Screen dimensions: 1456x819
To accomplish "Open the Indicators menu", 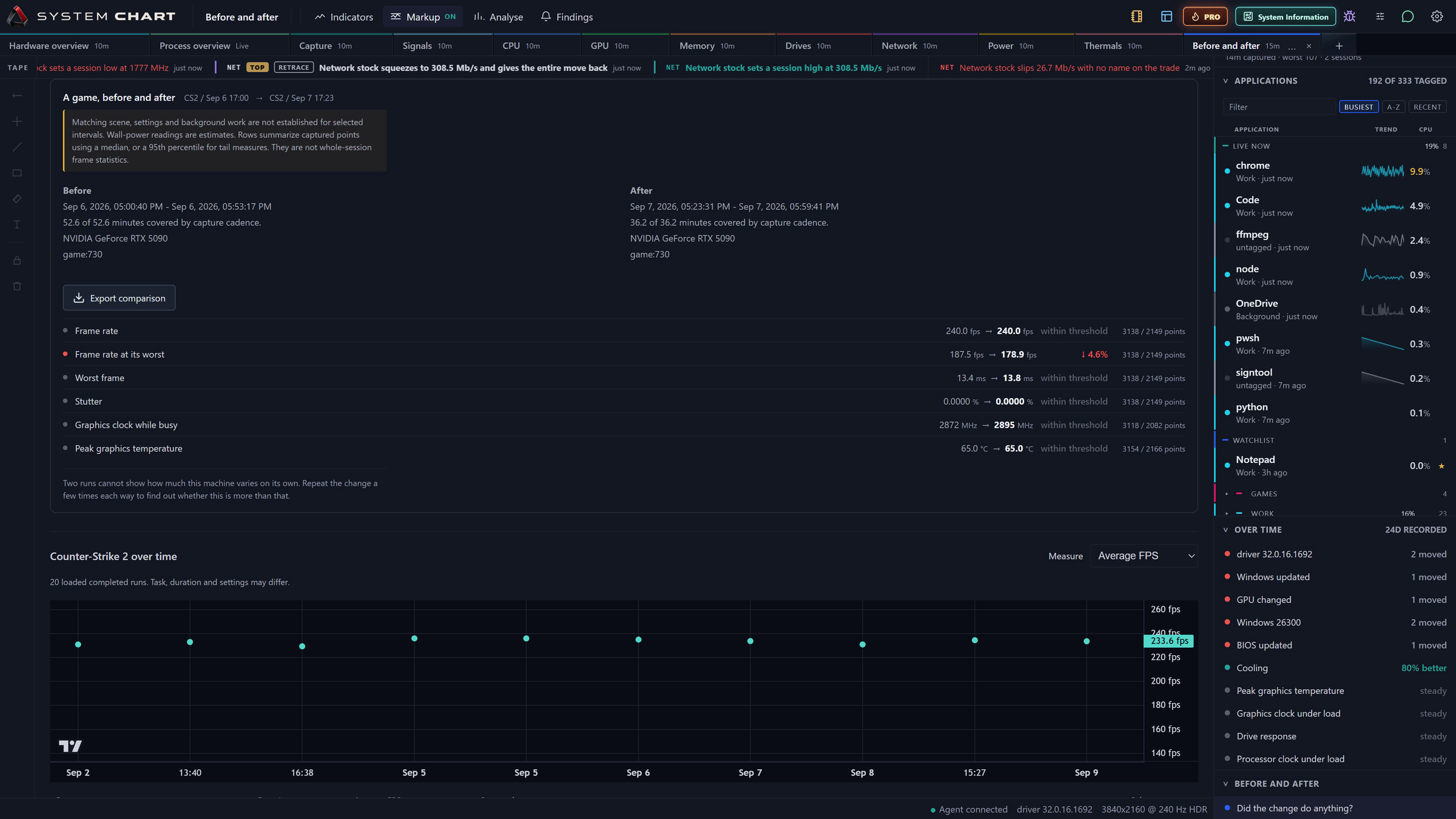I will [x=343, y=17].
